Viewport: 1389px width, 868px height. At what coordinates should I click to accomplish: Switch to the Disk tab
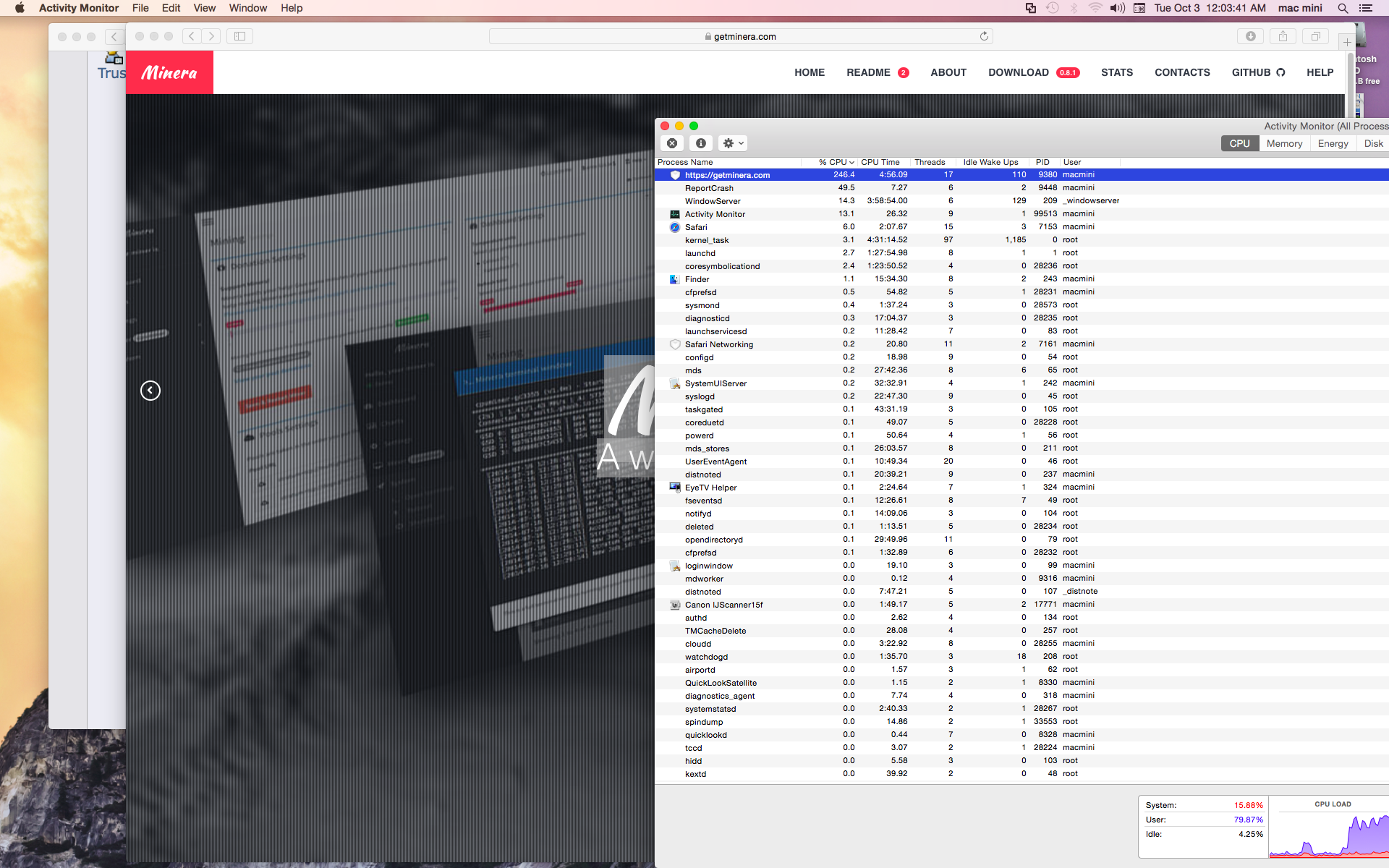[1373, 143]
